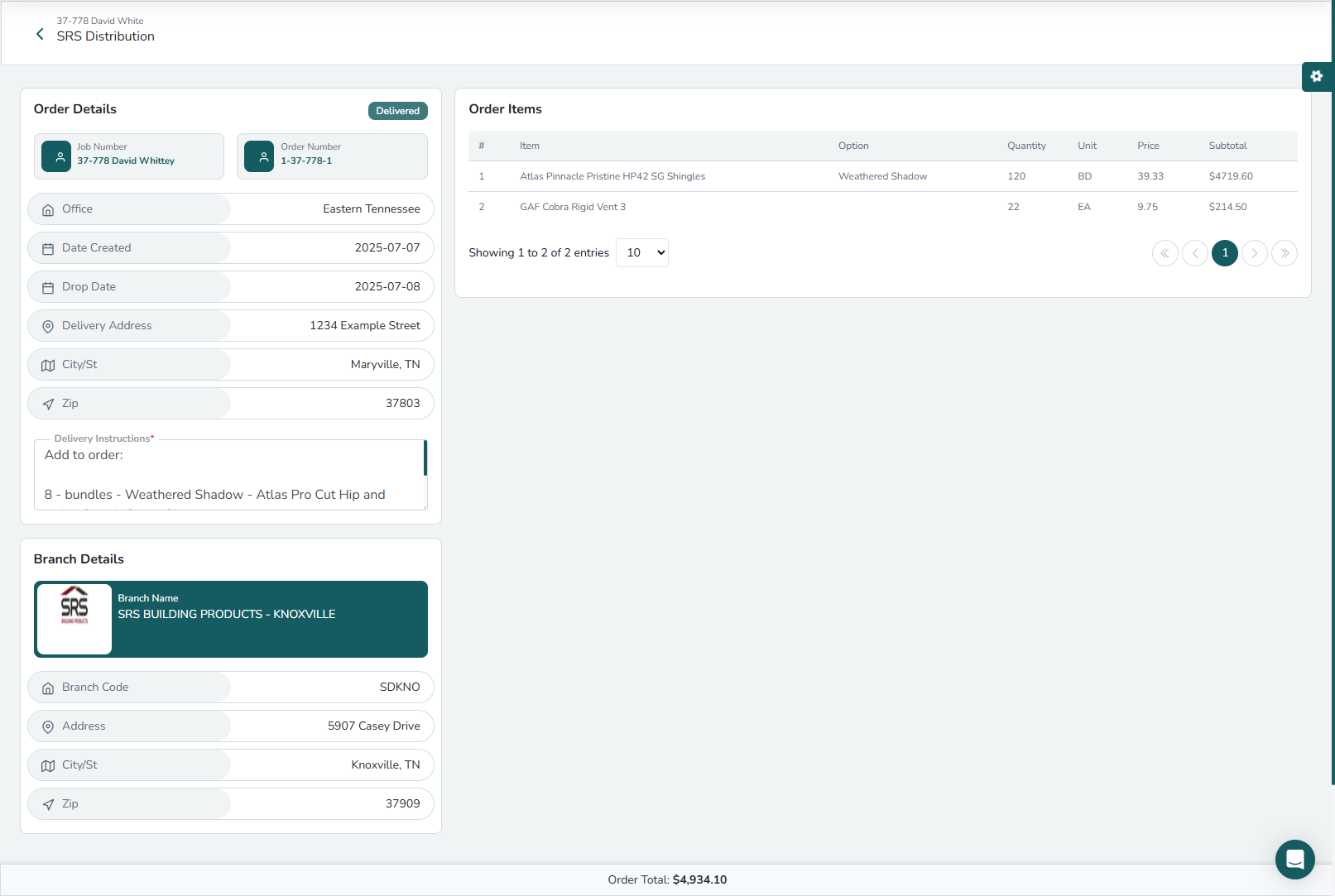This screenshot has height=896, width=1335.
Task: Click the Delivered status badge
Action: click(397, 111)
